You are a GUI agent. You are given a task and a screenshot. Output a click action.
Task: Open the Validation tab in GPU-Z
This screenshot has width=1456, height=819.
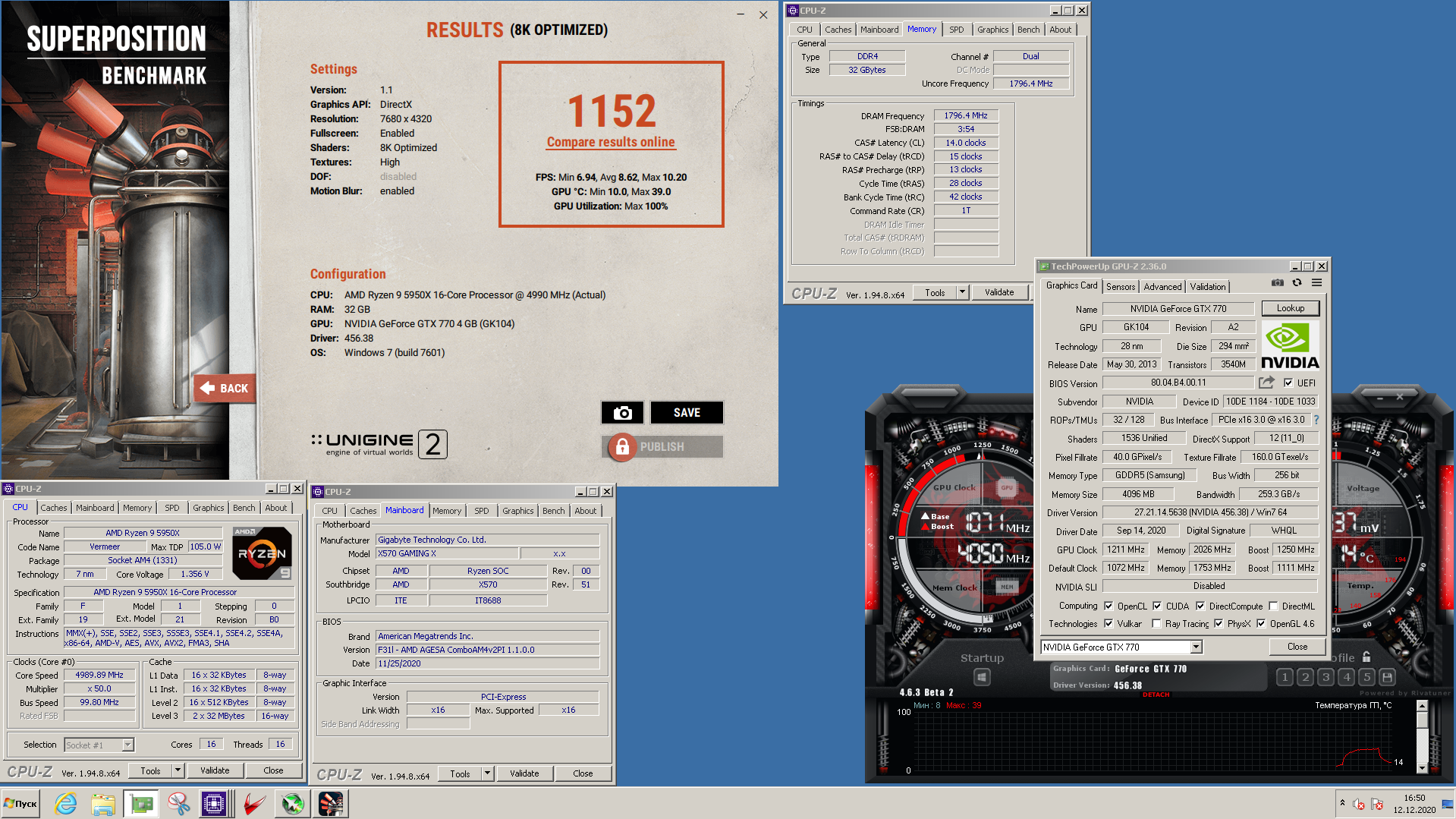(x=1207, y=286)
